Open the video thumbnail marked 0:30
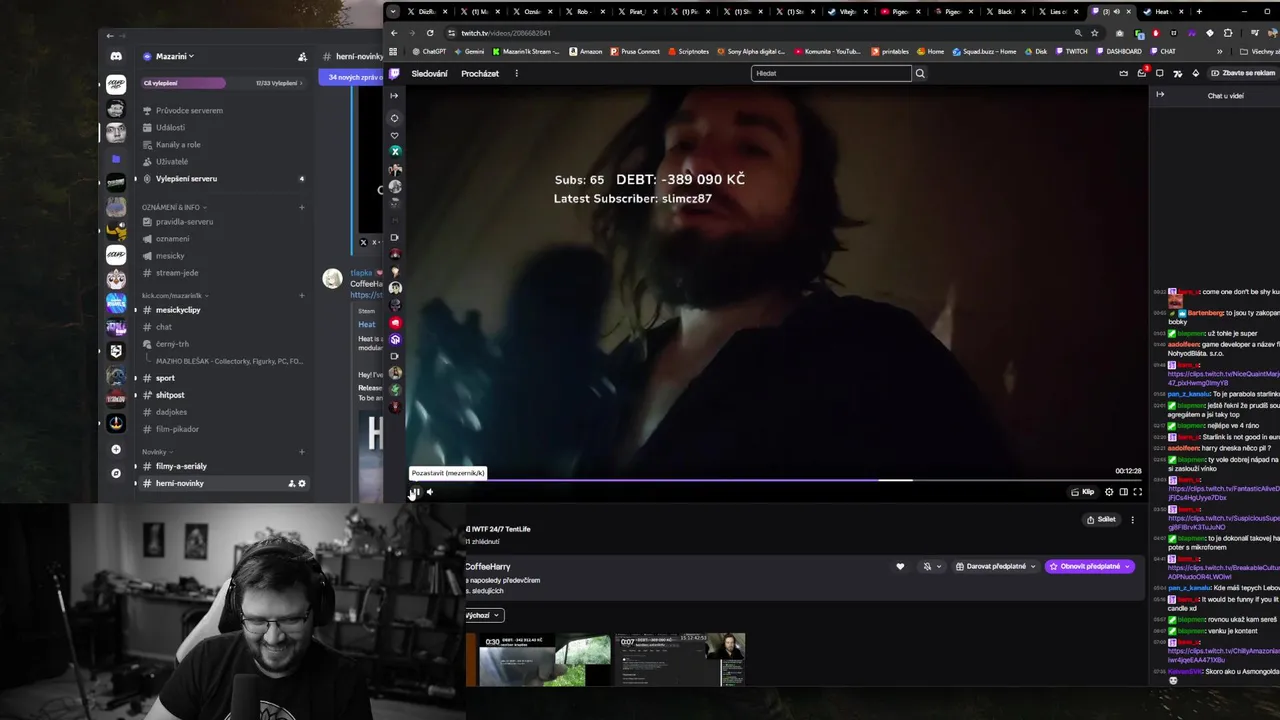Viewport: 1280px width, 720px height. [545, 660]
